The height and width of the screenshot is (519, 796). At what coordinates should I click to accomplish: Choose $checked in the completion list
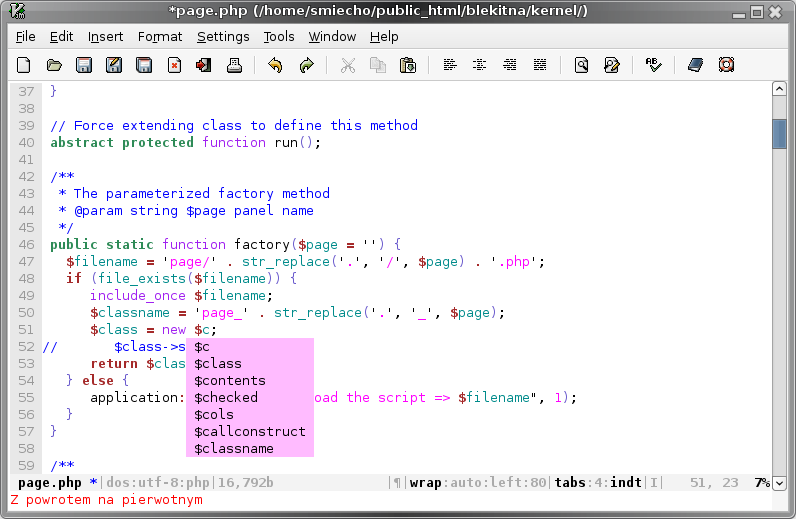tap(250, 398)
